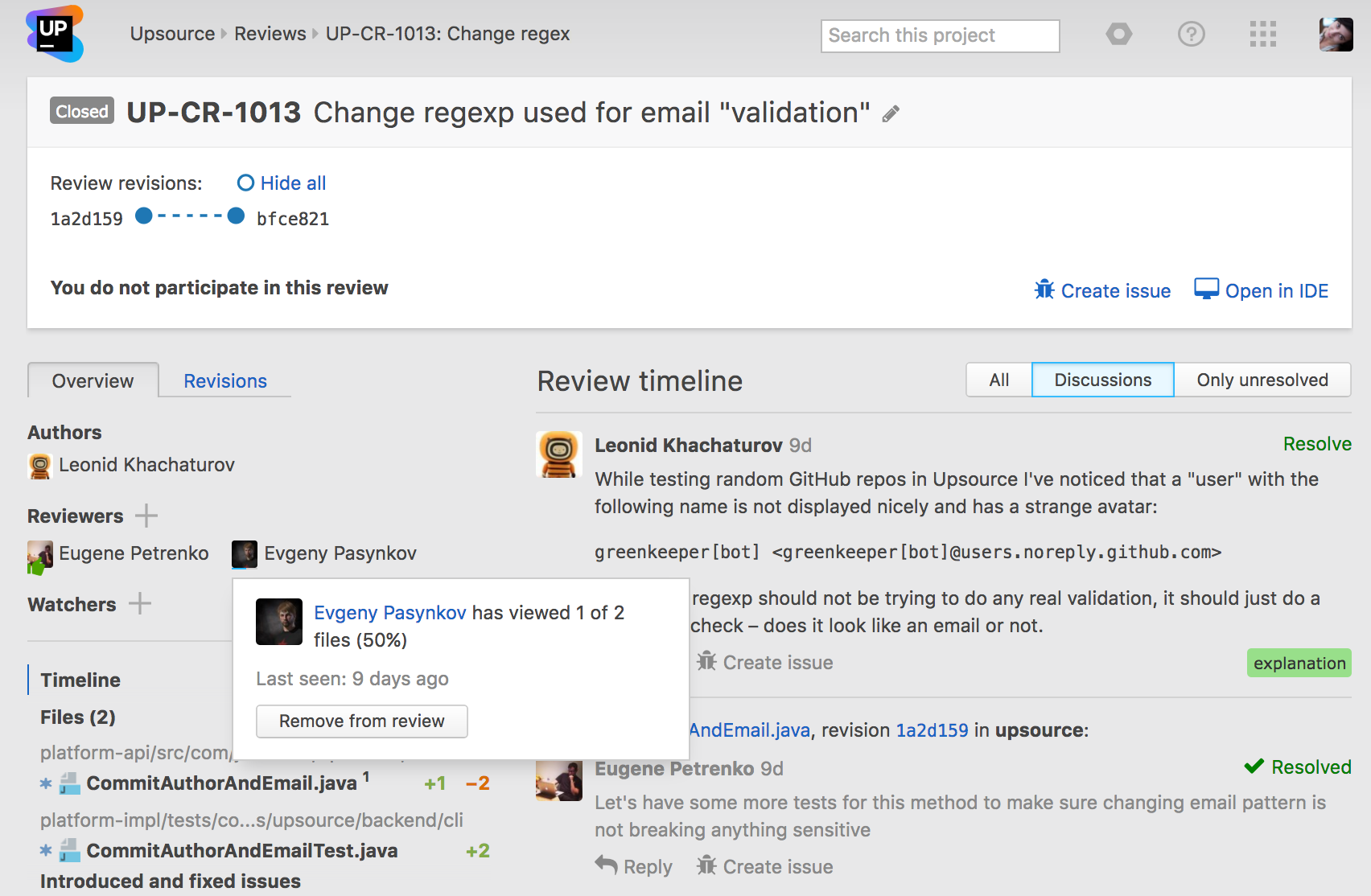The height and width of the screenshot is (896, 1371).
Task: Toggle the Hide all revisions circle
Action: point(245,183)
